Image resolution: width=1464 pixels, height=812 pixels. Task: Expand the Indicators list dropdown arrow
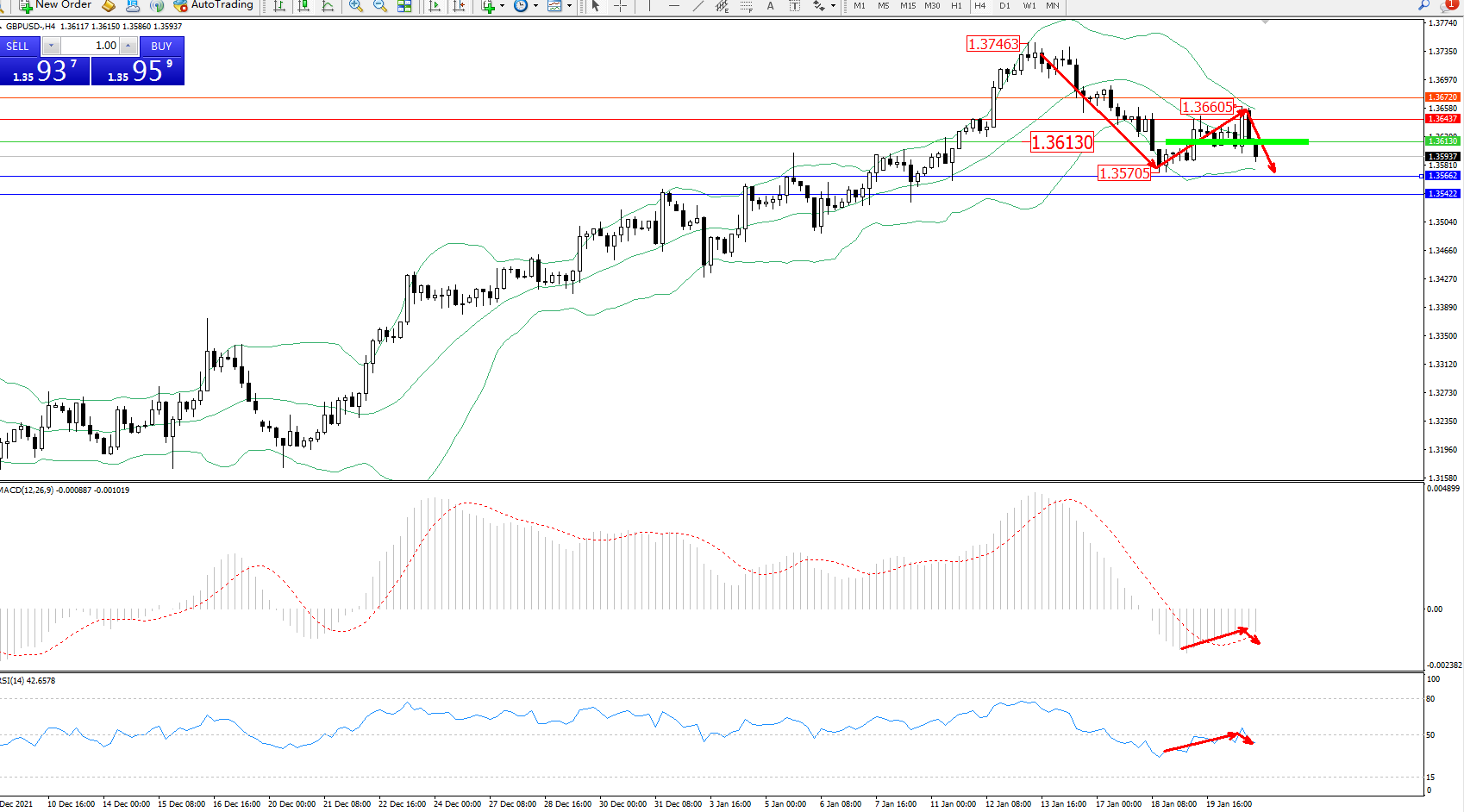click(502, 6)
